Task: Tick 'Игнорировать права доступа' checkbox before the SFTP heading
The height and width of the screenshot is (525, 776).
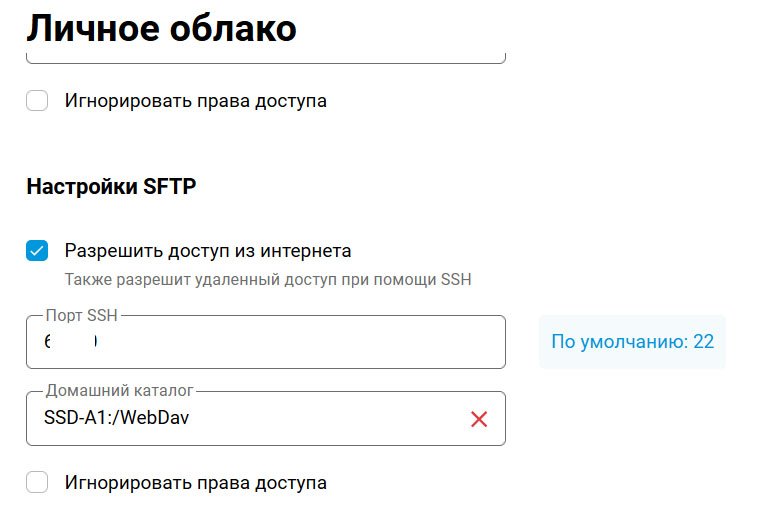Action: tap(37, 100)
